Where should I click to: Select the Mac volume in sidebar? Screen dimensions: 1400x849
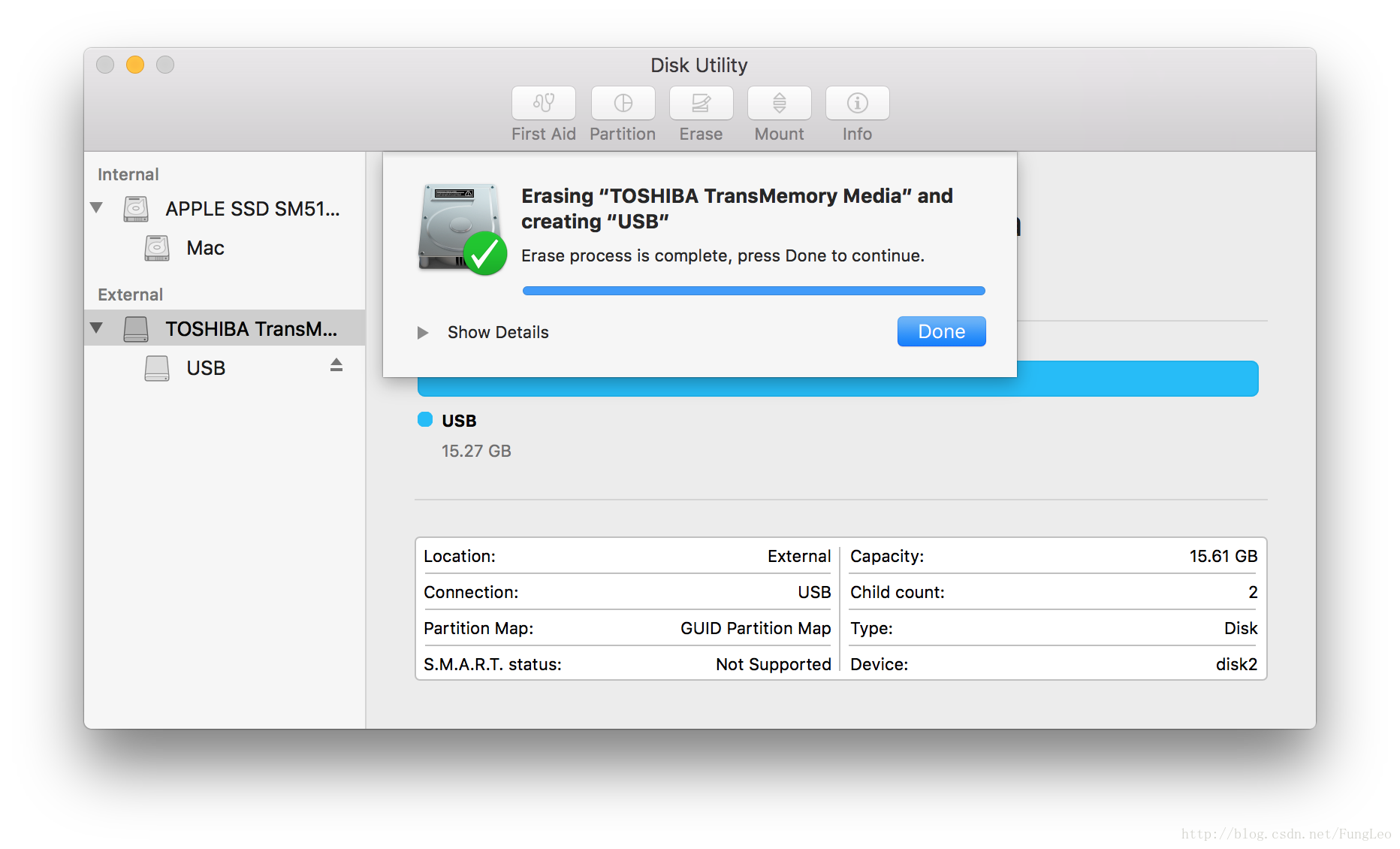click(x=205, y=248)
